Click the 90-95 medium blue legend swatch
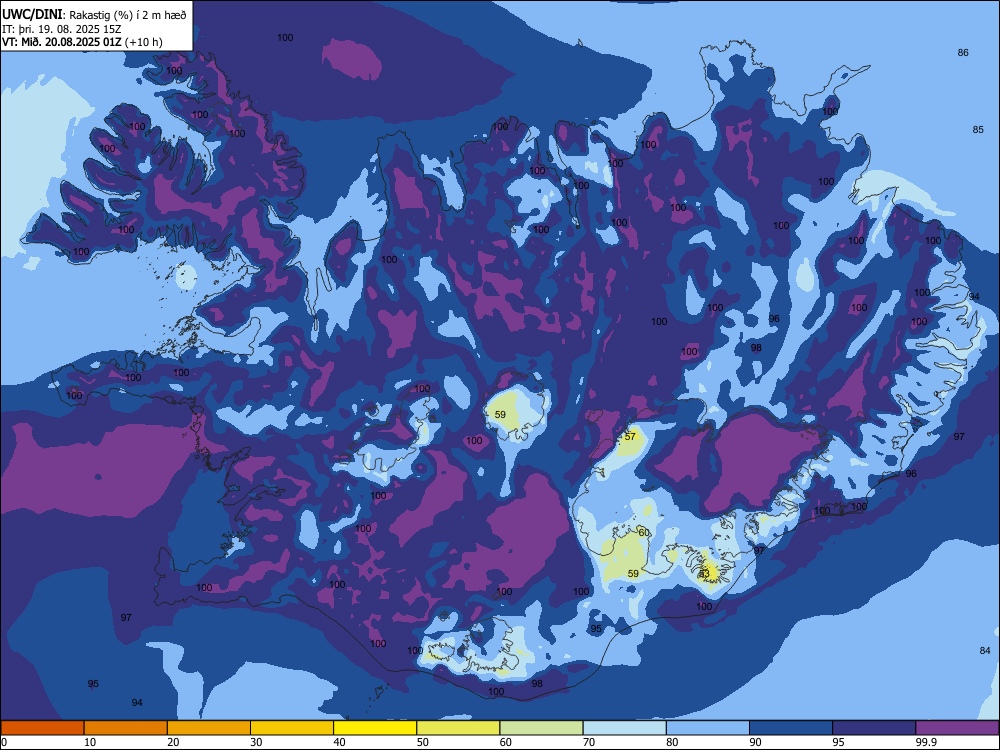Viewport: 1000px width, 750px height. (x=791, y=728)
